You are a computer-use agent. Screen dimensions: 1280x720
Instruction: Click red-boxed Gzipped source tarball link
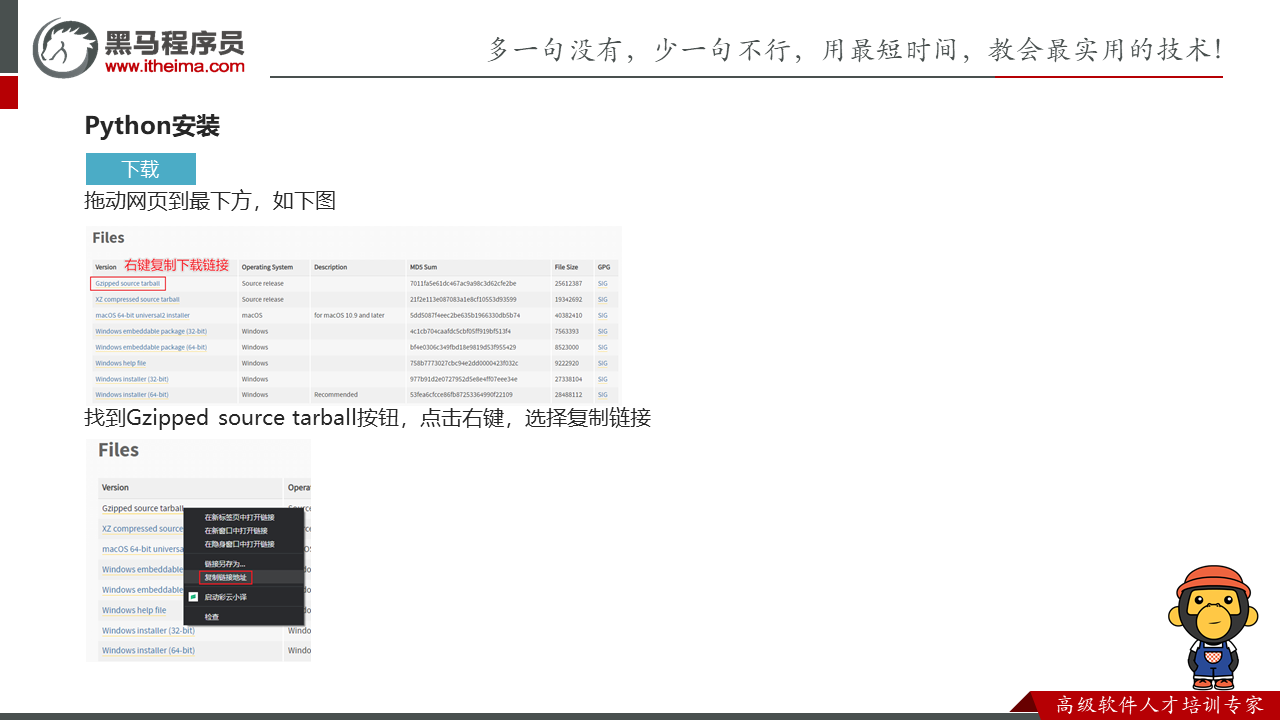128,284
